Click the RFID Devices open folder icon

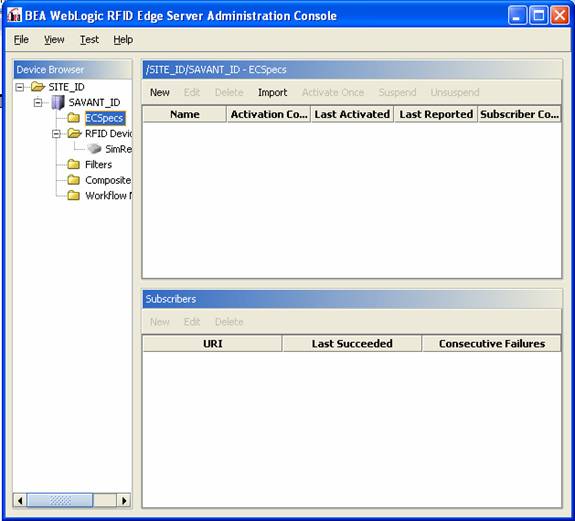point(74,133)
